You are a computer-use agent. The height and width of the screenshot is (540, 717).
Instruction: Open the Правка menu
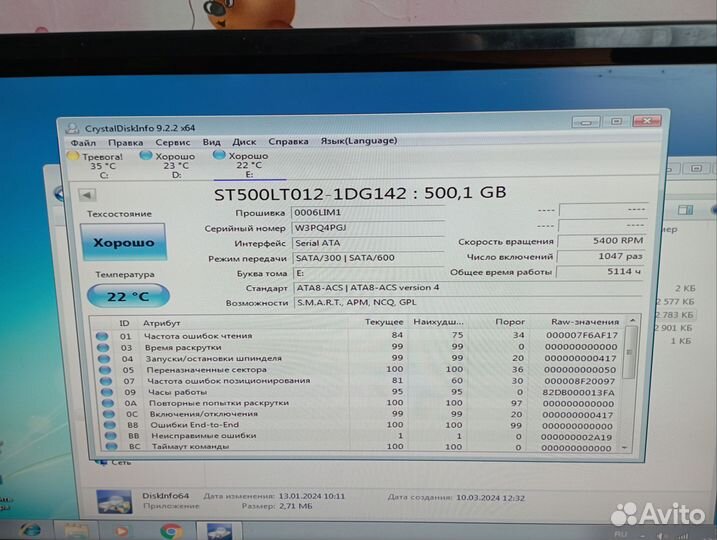click(x=125, y=143)
